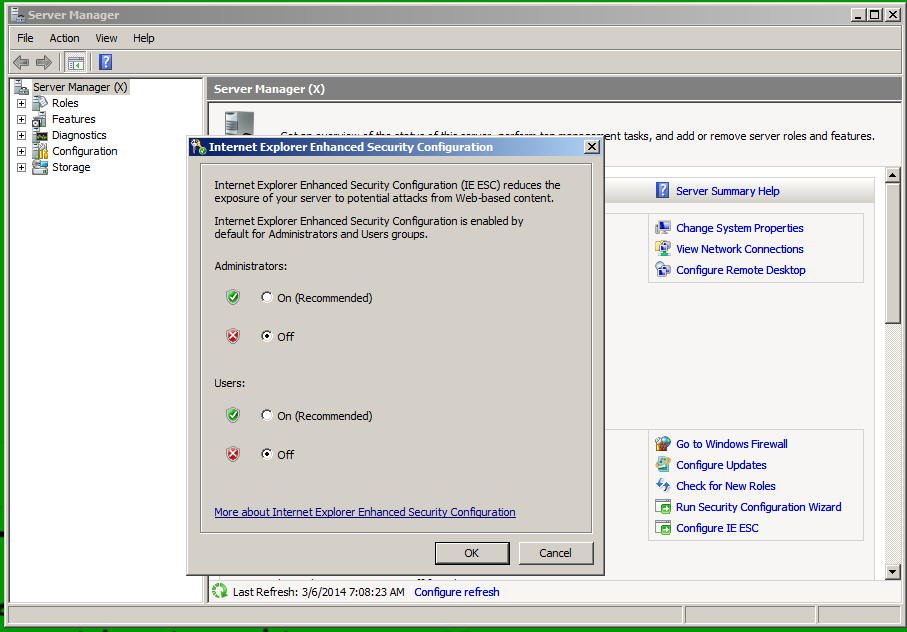The width and height of the screenshot is (907, 632).
Task: Click the Configure Updates link
Action: click(x=721, y=464)
